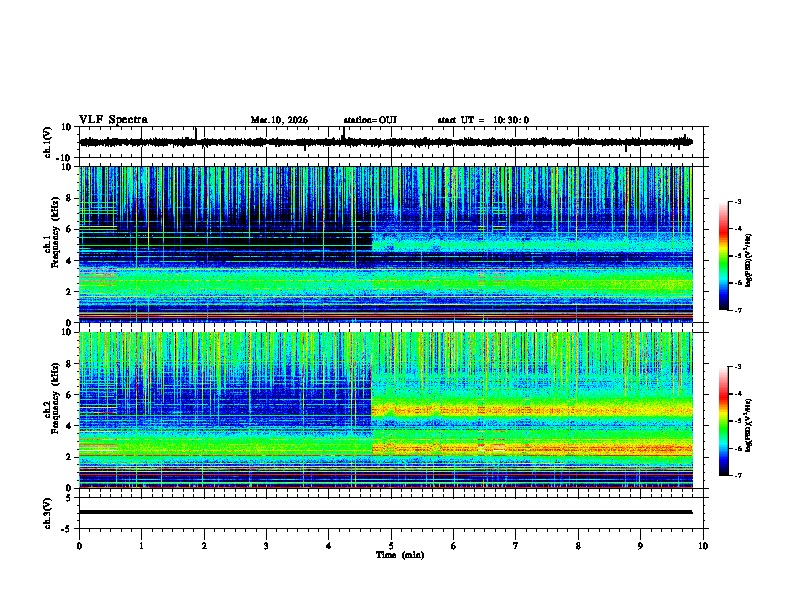The width and height of the screenshot is (792, 612).
Task: Click time axis tick label "7"
Action: [x=516, y=546]
